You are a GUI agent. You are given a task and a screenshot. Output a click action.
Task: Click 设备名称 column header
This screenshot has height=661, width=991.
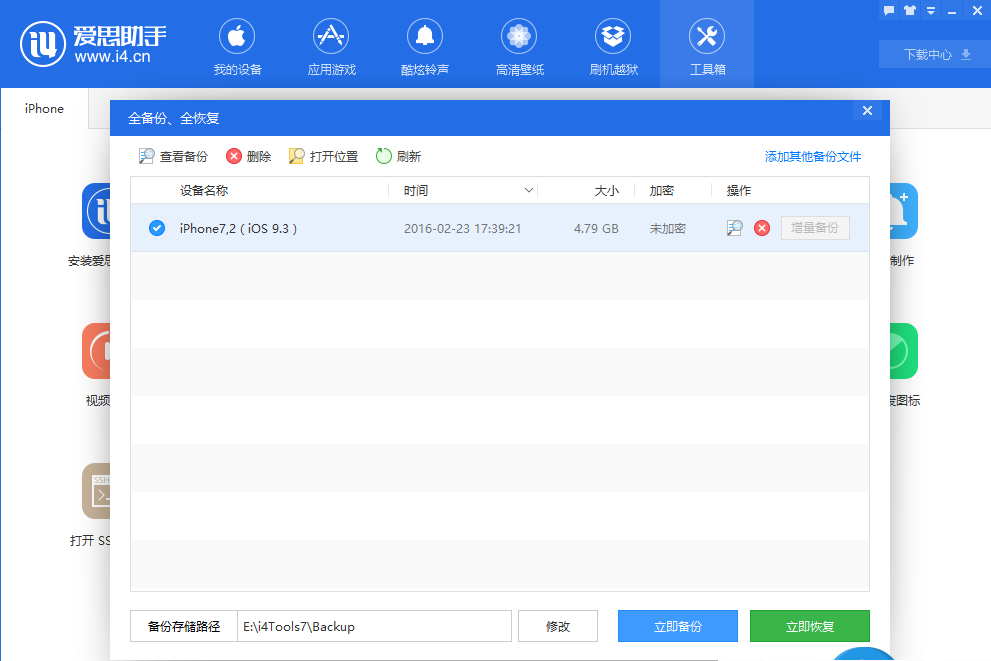pyautogui.click(x=204, y=190)
